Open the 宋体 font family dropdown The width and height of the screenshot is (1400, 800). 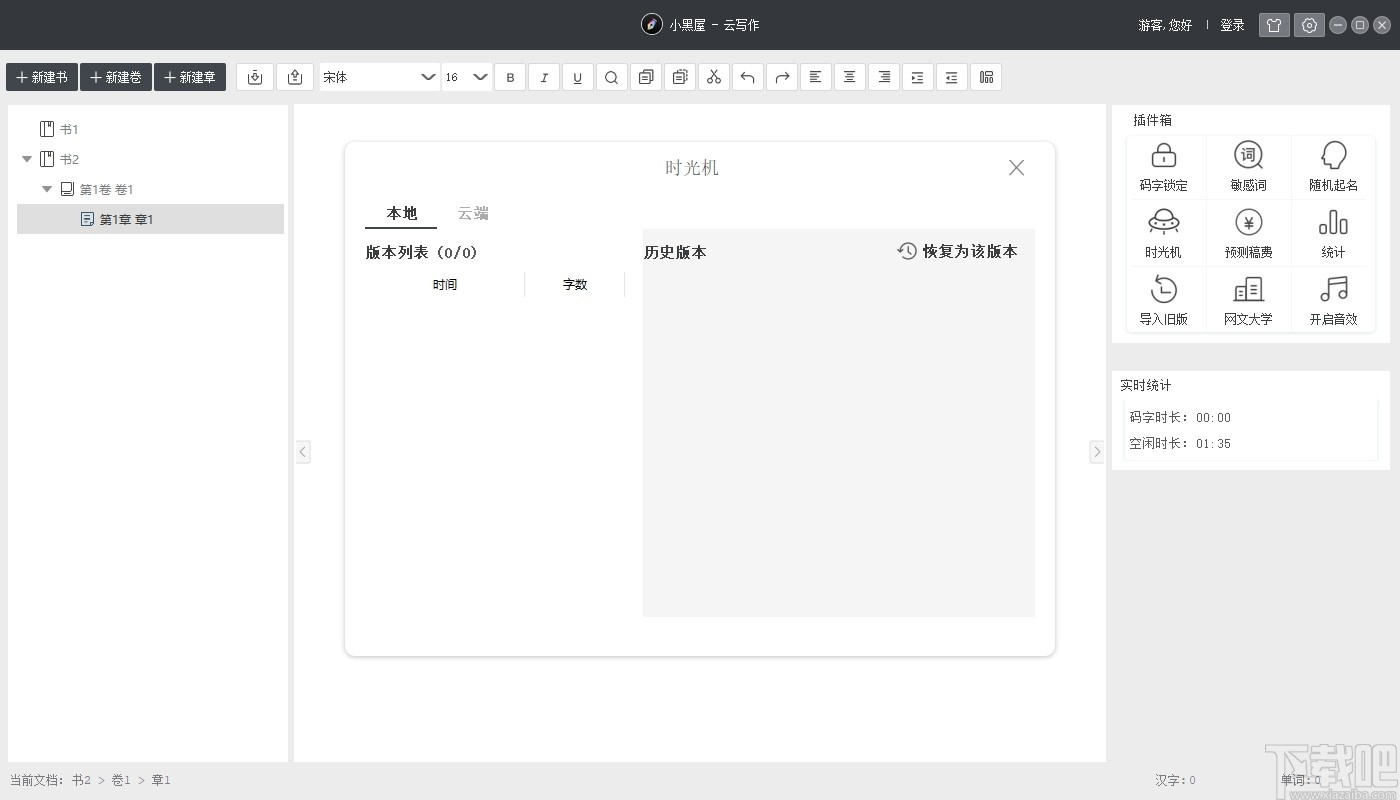coord(379,77)
